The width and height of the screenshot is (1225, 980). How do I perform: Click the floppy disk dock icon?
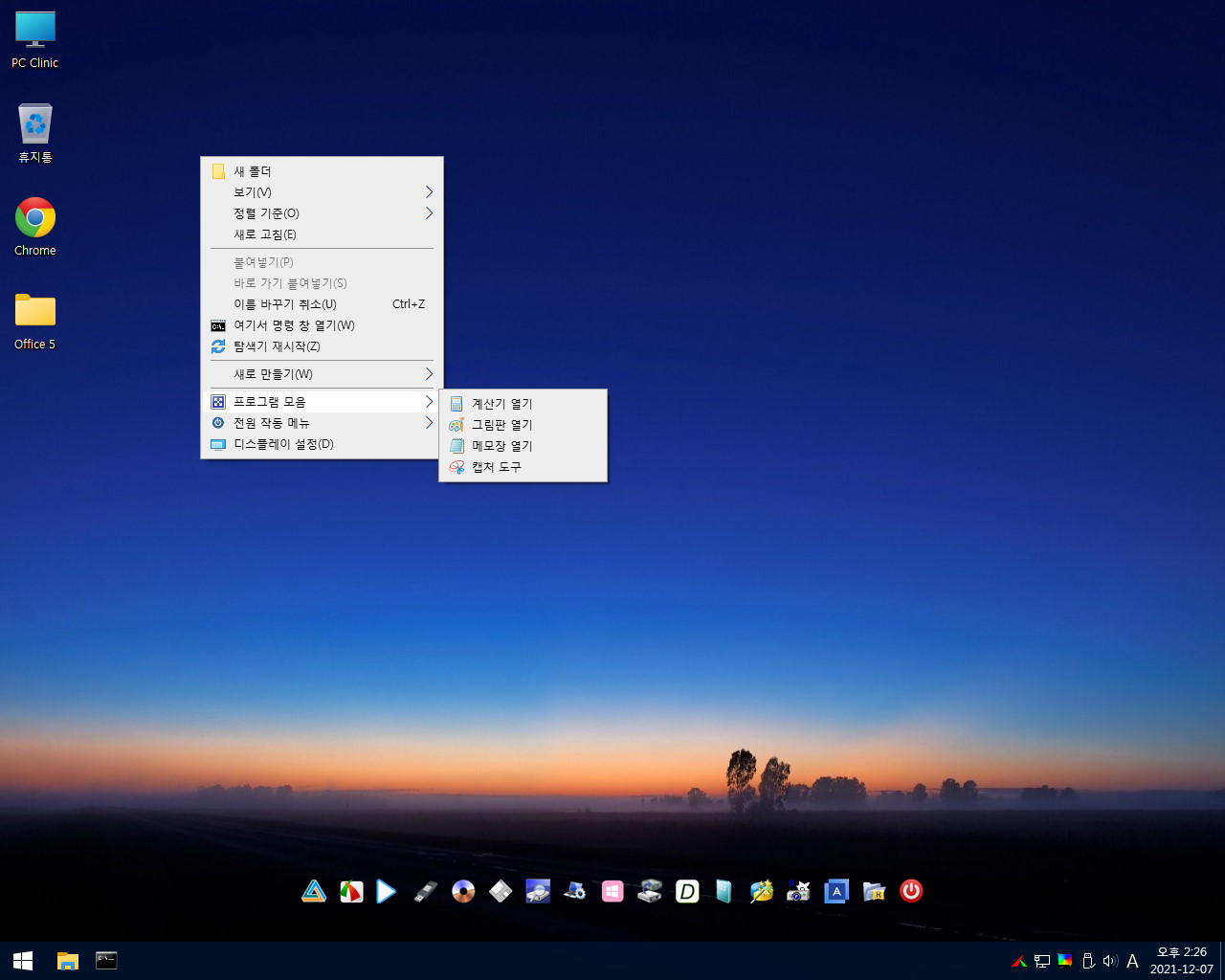click(x=501, y=892)
